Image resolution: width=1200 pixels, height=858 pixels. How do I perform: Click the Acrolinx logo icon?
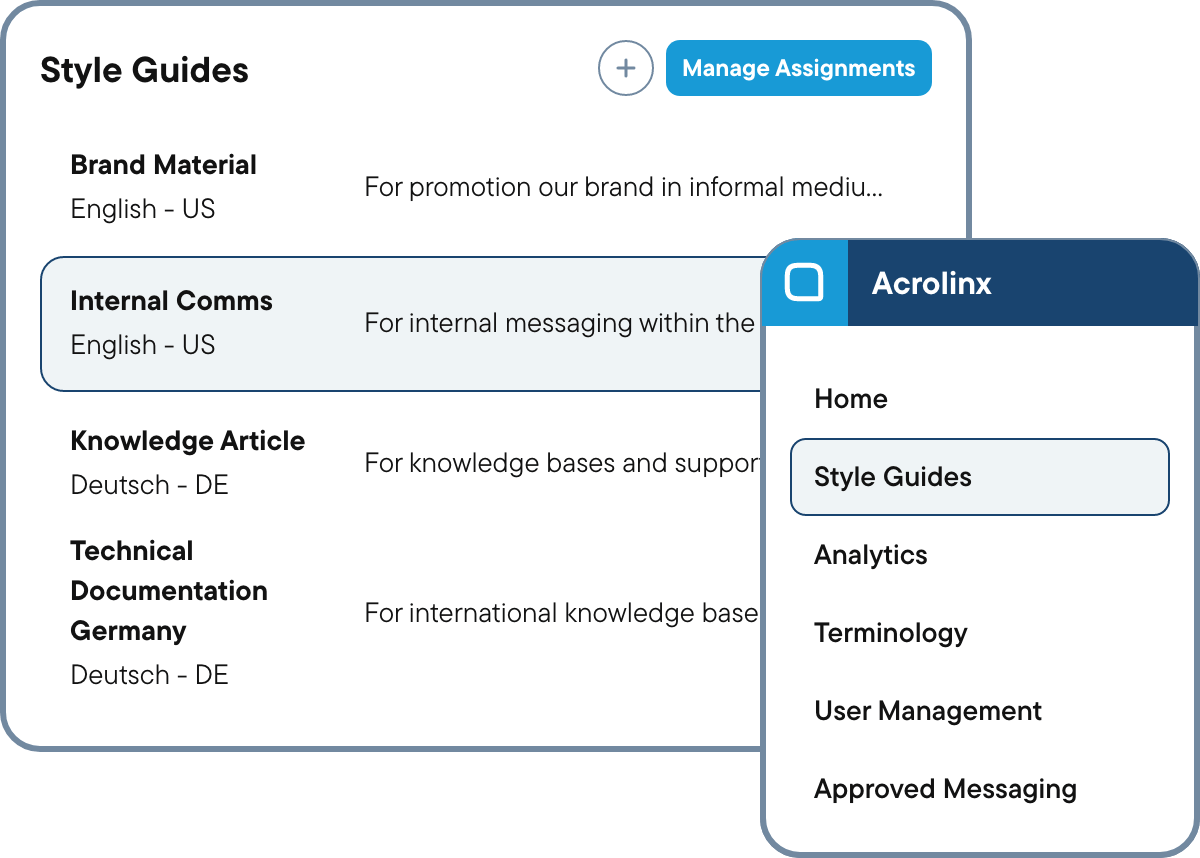coord(804,283)
